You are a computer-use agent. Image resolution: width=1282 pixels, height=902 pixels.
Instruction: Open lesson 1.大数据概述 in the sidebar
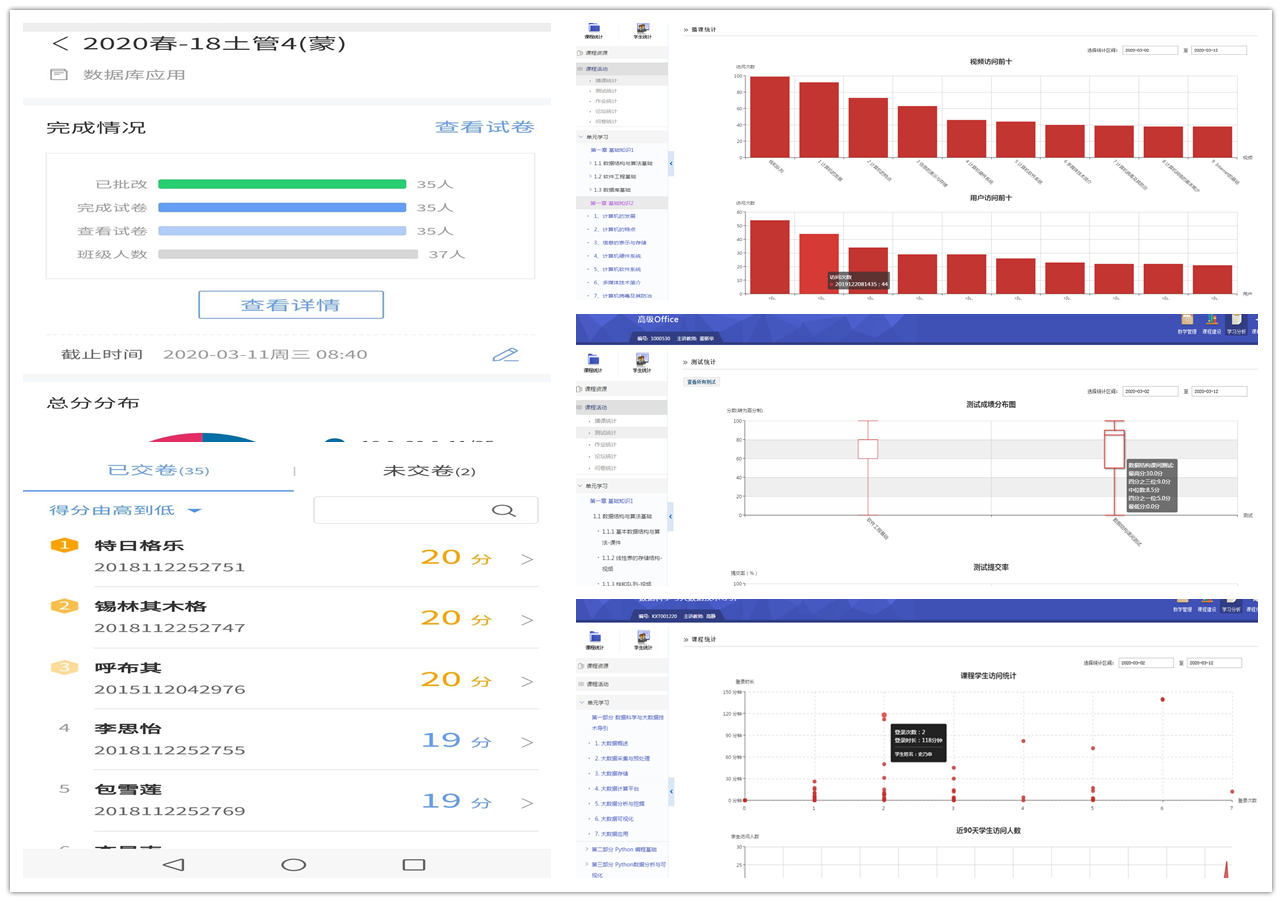tap(611, 743)
